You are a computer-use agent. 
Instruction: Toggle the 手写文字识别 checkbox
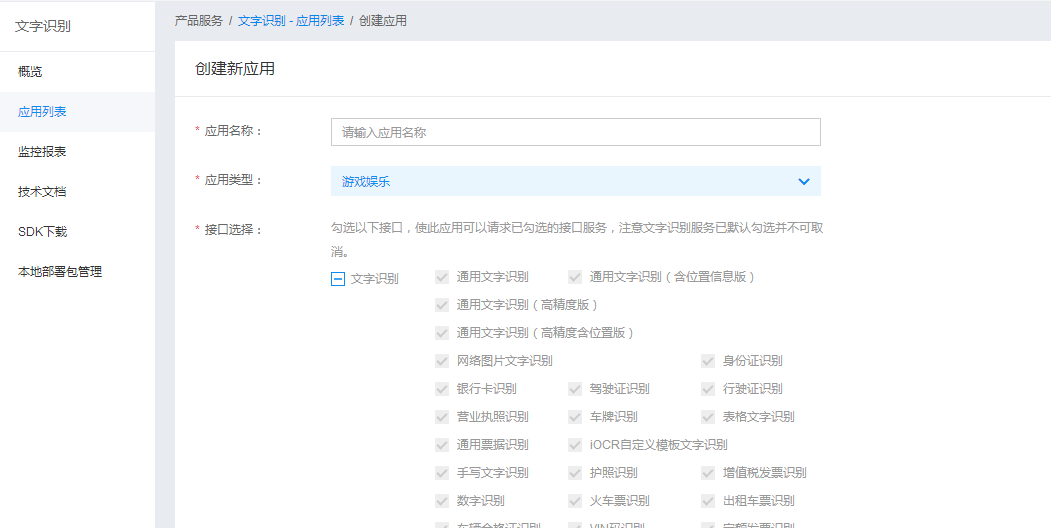coord(442,473)
